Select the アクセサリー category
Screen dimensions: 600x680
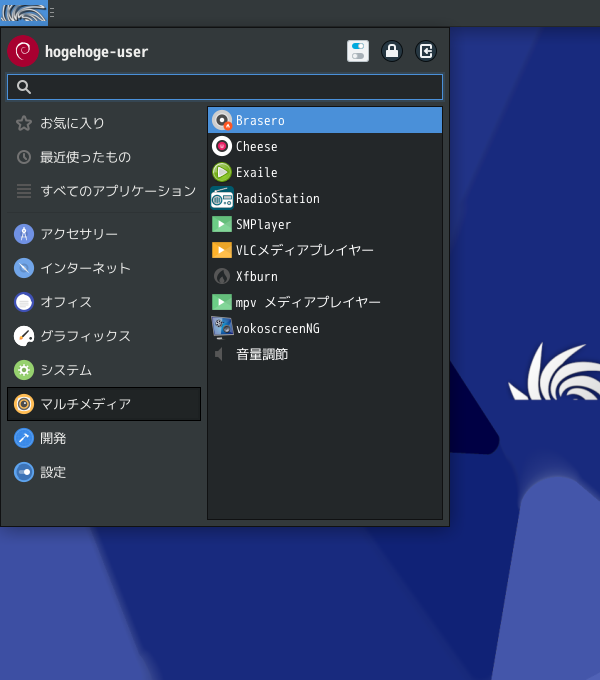pyautogui.click(x=104, y=234)
